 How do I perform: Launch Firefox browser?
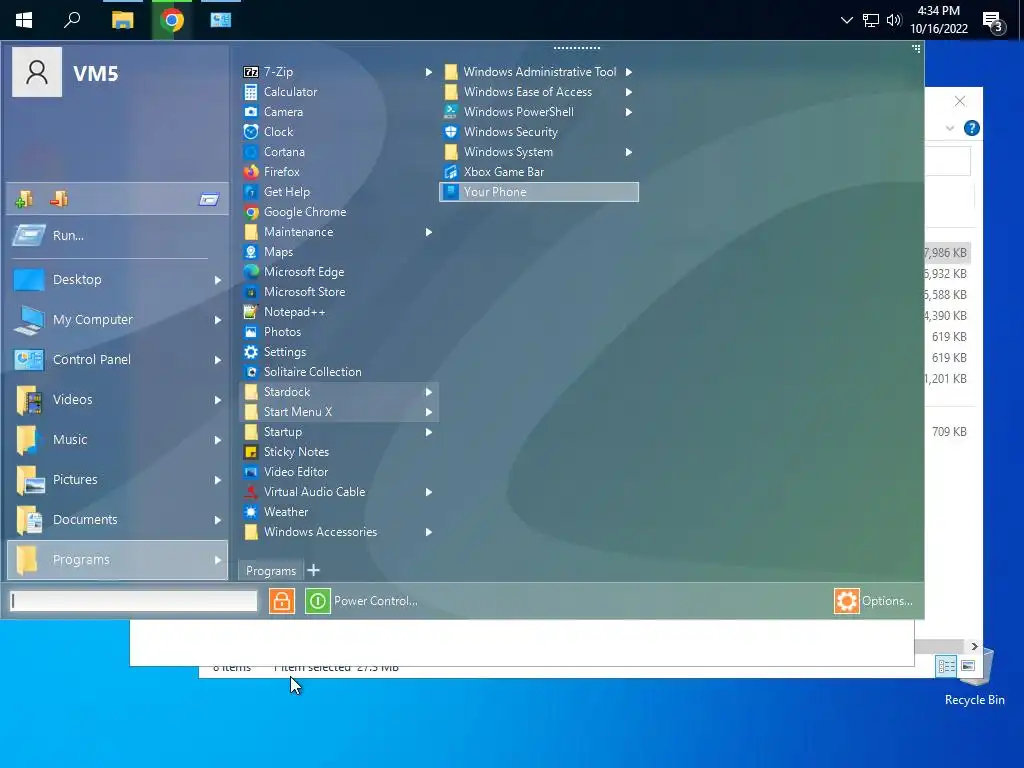point(338,172)
